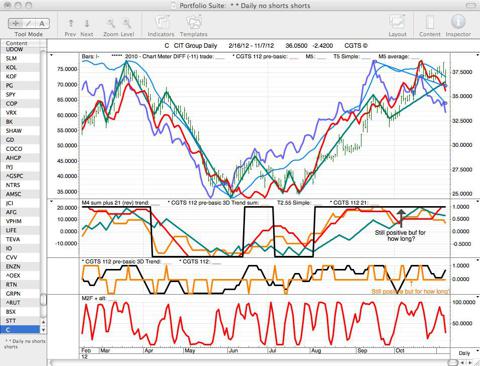Select VPHM in the symbol list
The width and height of the screenshot is (480, 366).
coord(21,221)
